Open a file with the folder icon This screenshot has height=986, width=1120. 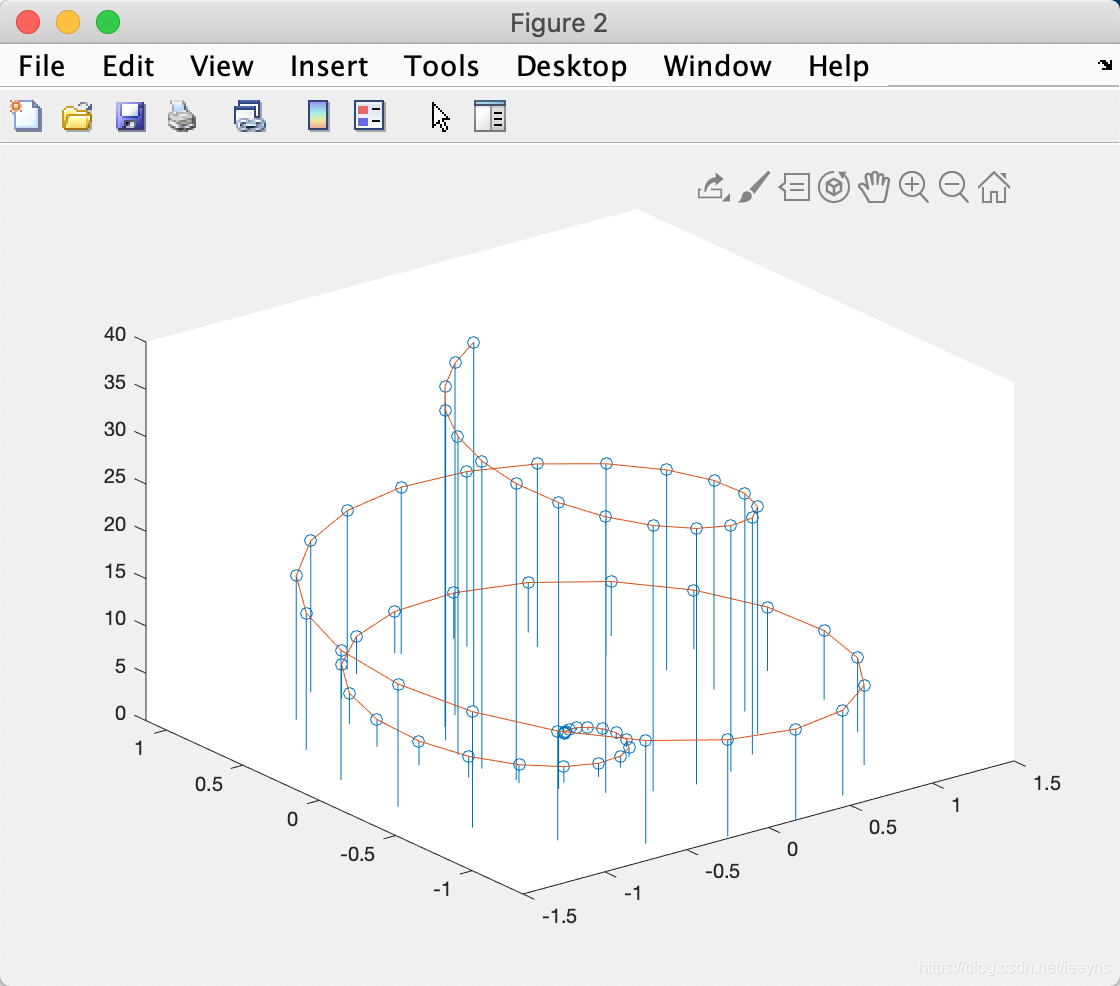point(77,116)
